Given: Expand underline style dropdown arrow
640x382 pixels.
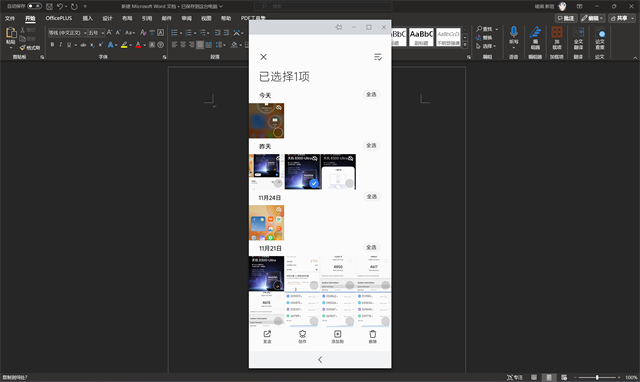Looking at the screenshot, I should 76,45.
